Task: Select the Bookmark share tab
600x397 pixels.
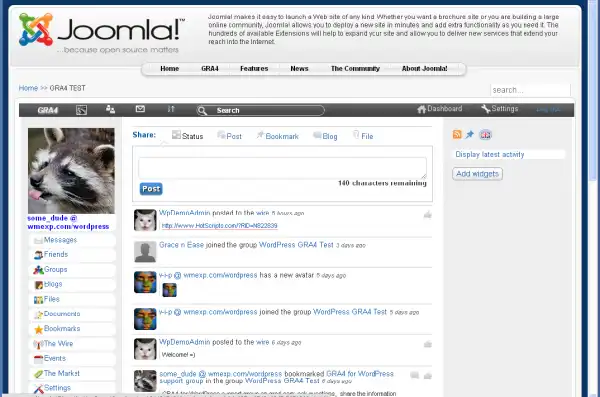Action: coord(277,136)
